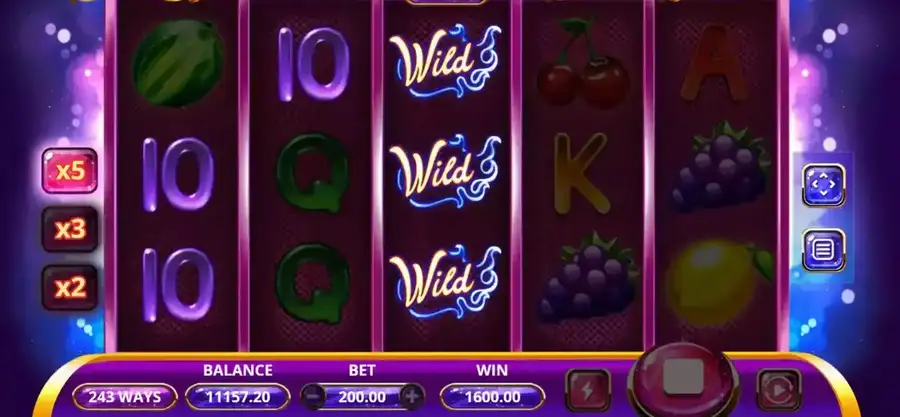Viewport: 900px width, 417px height.
Task: Decrease bet with minus button
Action: coord(313,396)
